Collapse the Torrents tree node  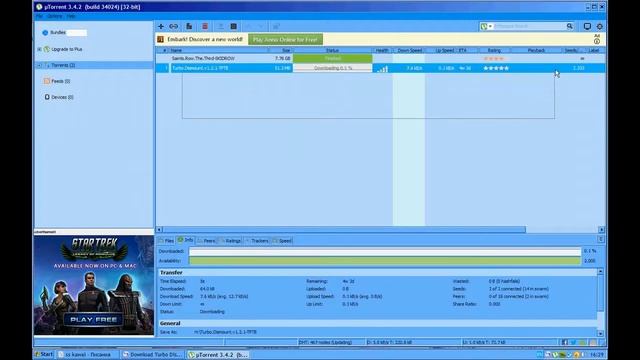[39, 65]
